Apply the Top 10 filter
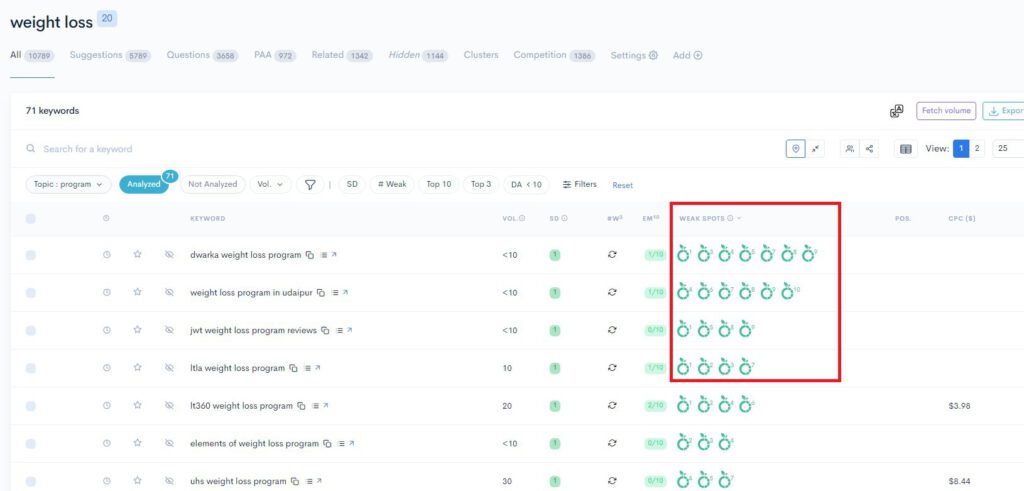1024x491 pixels. (x=439, y=185)
